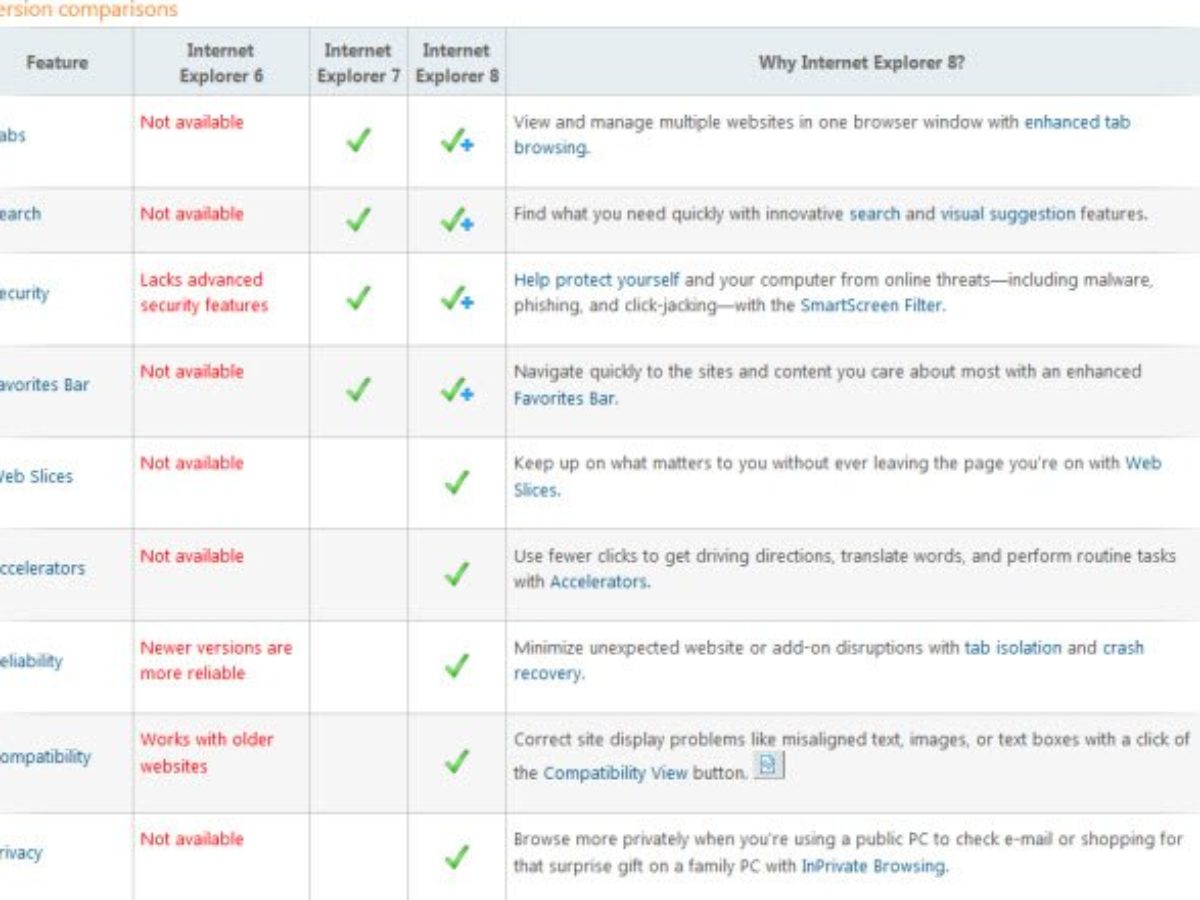The height and width of the screenshot is (900, 1200).
Task: Click the IE7 Favorites Bar checkmark
Action: point(358,390)
